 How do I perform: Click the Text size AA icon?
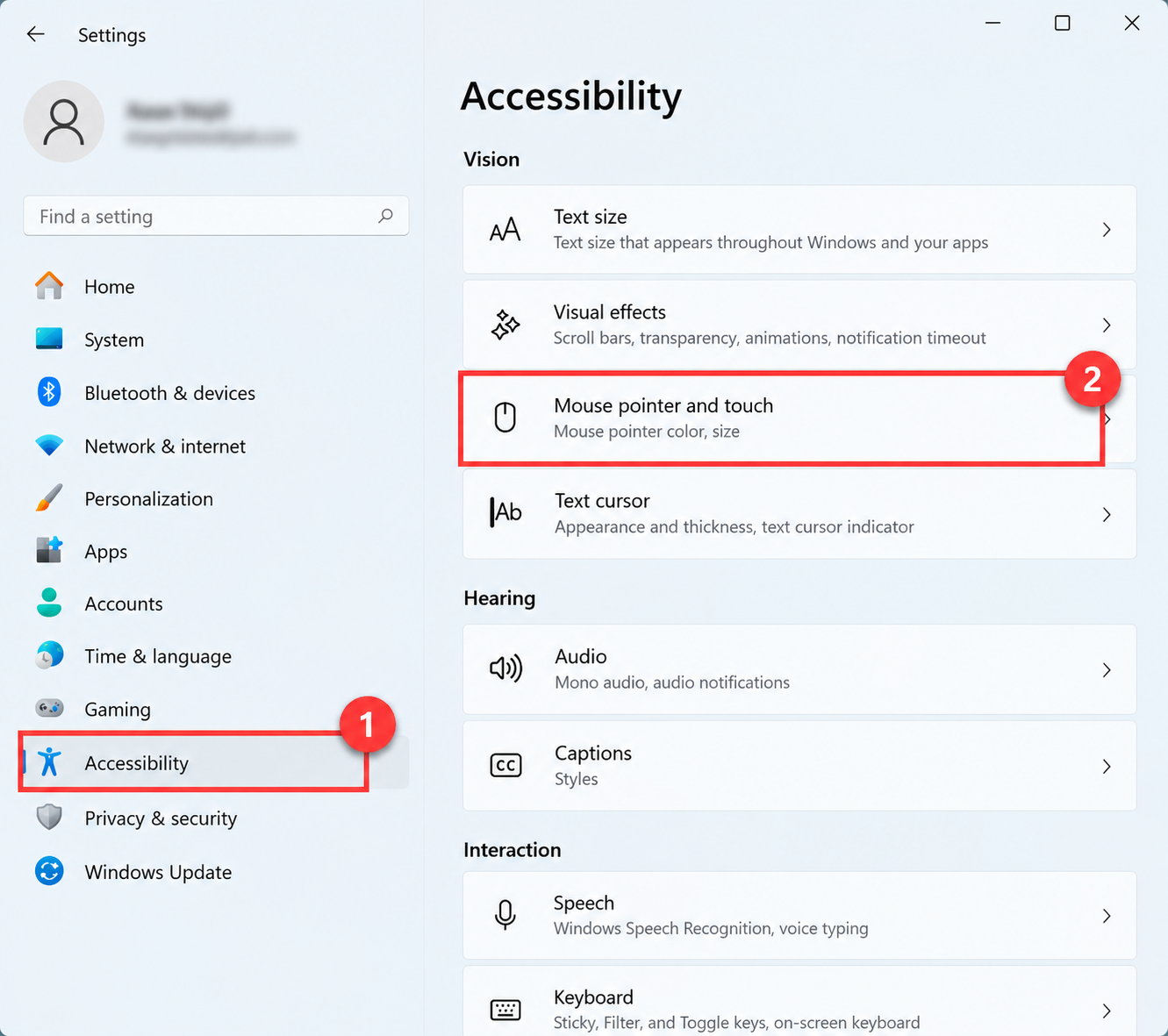(x=505, y=230)
